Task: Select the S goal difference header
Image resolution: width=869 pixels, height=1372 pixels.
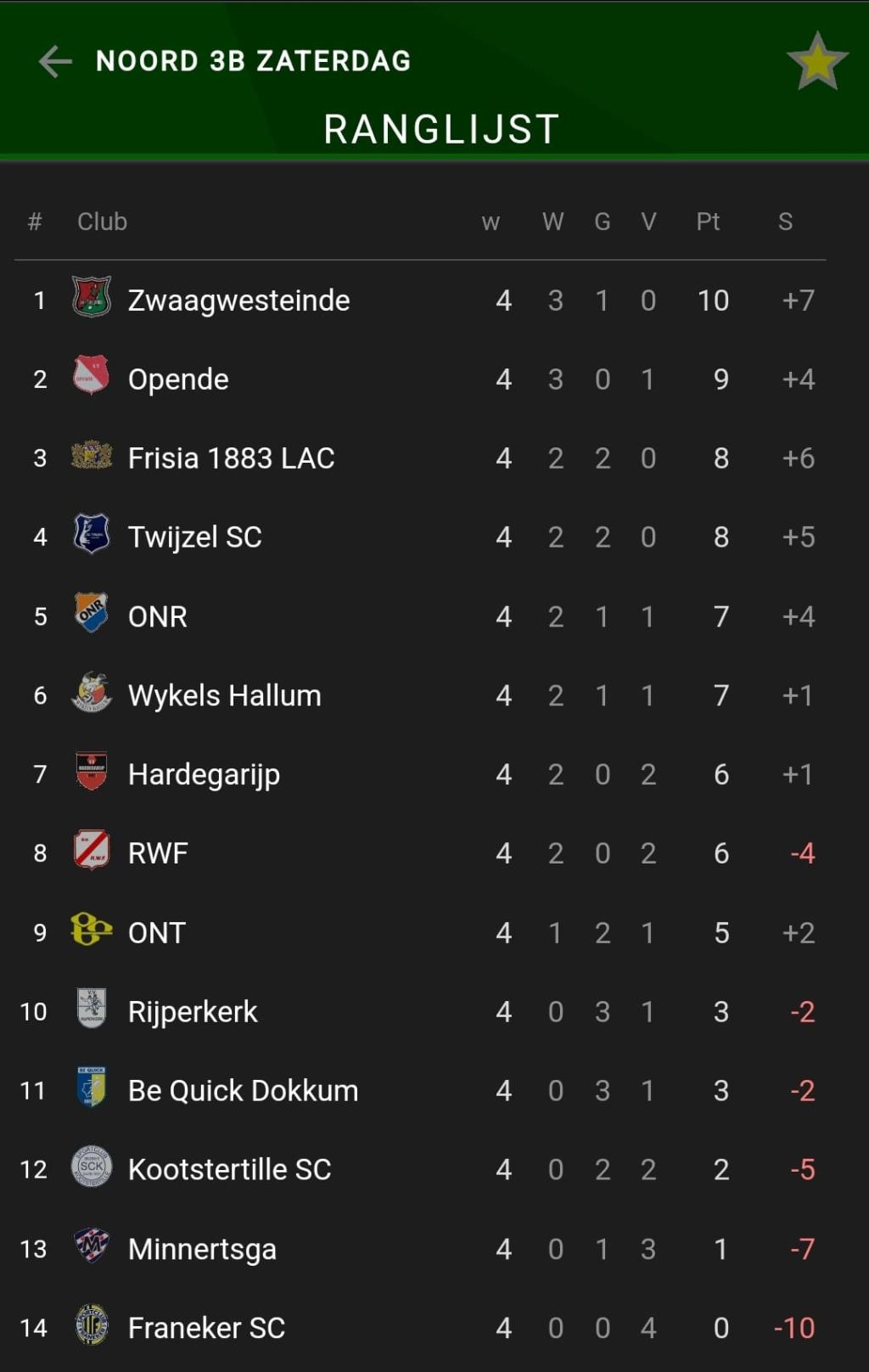Action: [x=785, y=222]
